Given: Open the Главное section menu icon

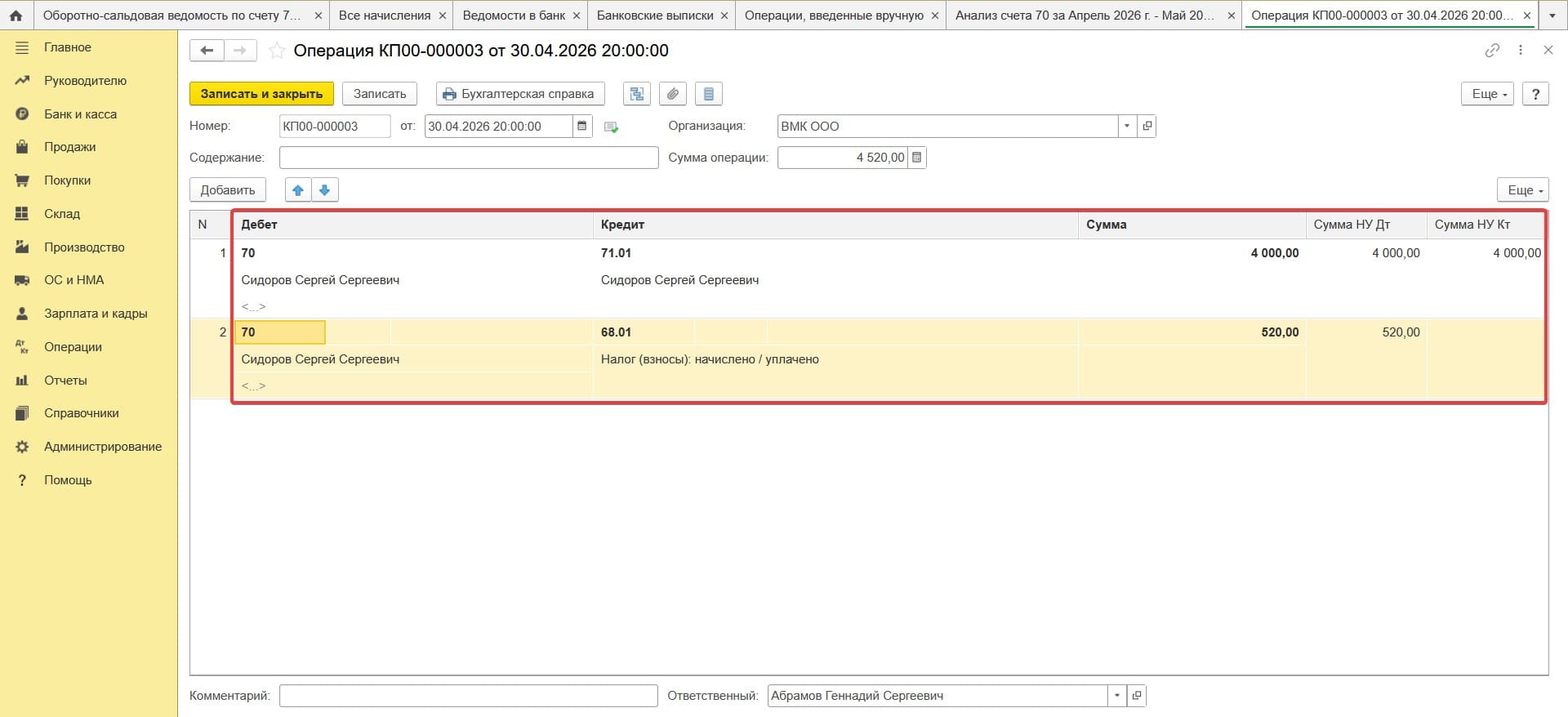Looking at the screenshot, I should [x=22, y=47].
